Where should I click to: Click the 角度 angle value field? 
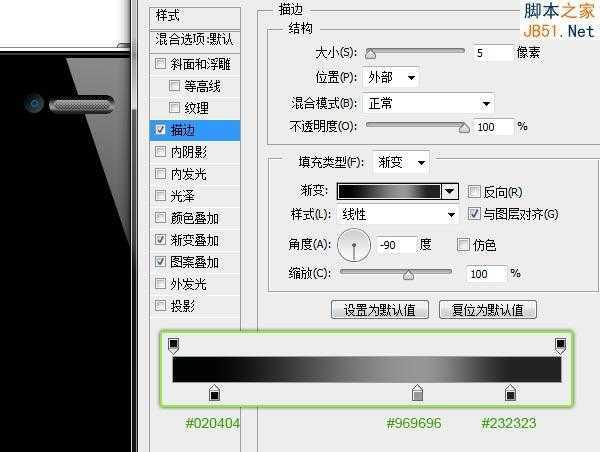pos(396,245)
